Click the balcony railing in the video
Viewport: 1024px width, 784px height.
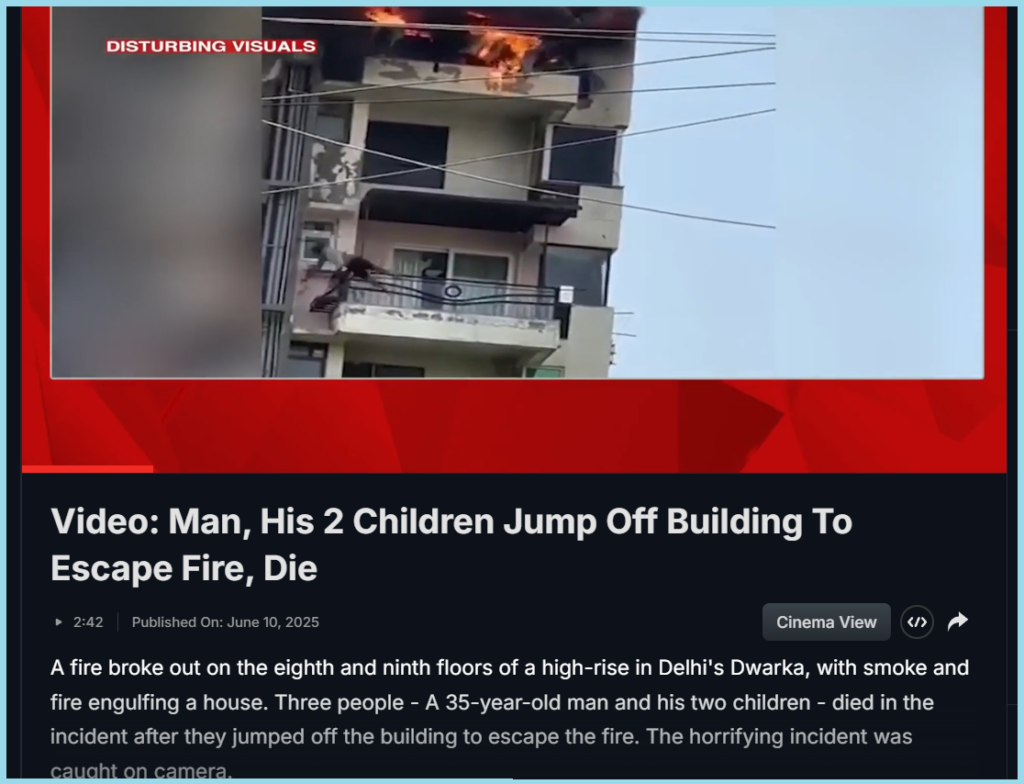451,297
